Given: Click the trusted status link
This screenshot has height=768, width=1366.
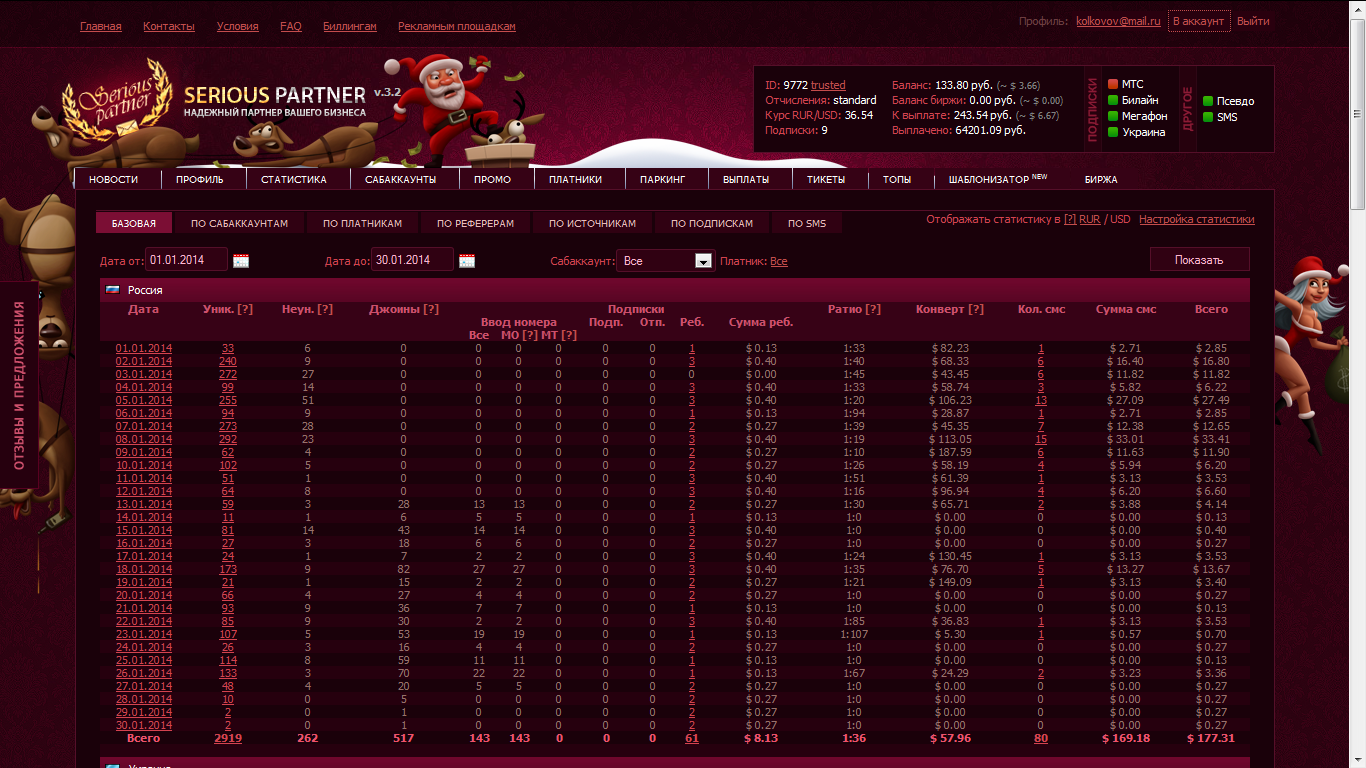Looking at the screenshot, I should [x=828, y=85].
